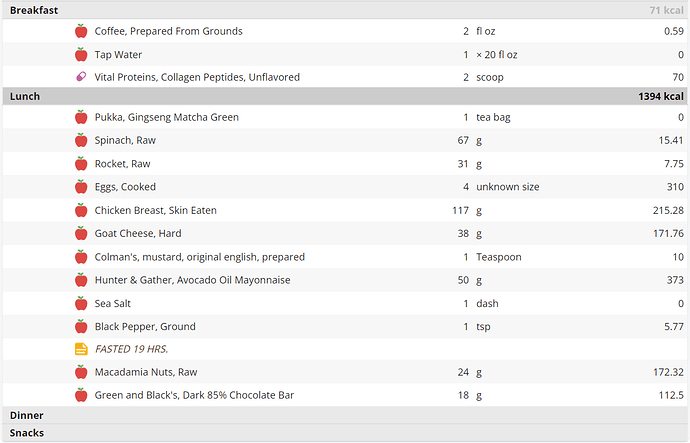Screen dimensions: 690x443
Task: Click the apple icon beside Coffee, Prepared From Grounds
Action: [x=81, y=31]
